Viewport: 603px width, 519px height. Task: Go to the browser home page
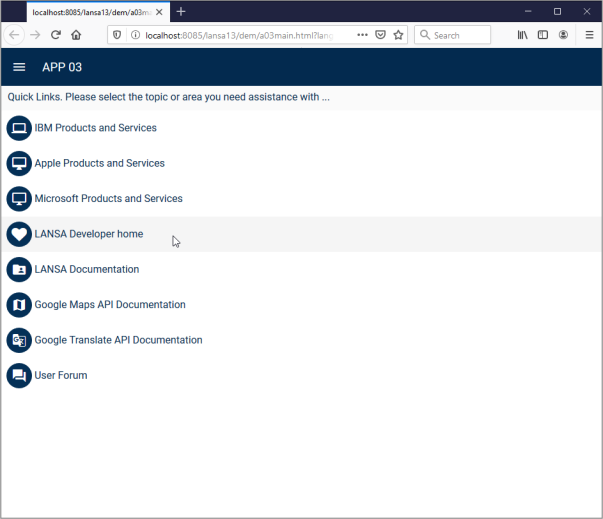(x=76, y=35)
